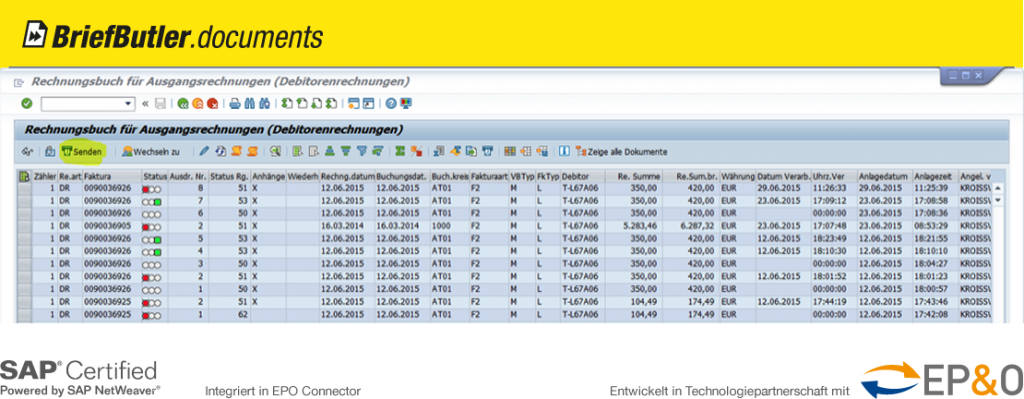The height and width of the screenshot is (399, 1024).
Task: Click the filter funnel icon
Action: (361, 152)
